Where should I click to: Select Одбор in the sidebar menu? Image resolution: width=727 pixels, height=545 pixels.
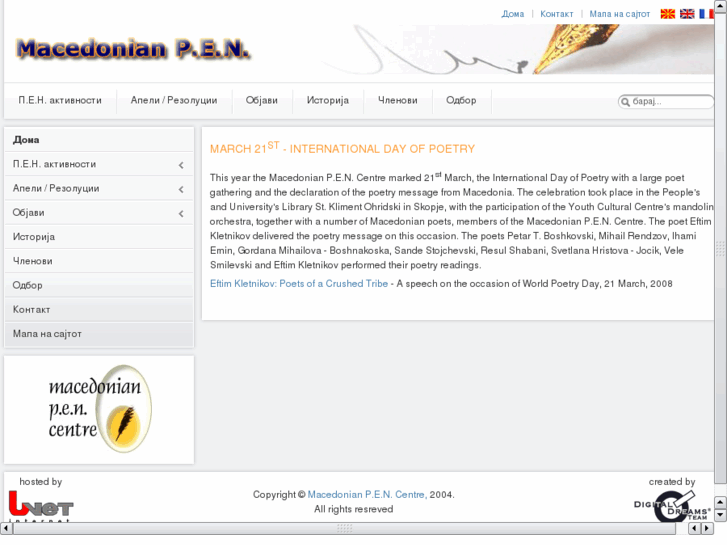pyautogui.click(x=99, y=285)
